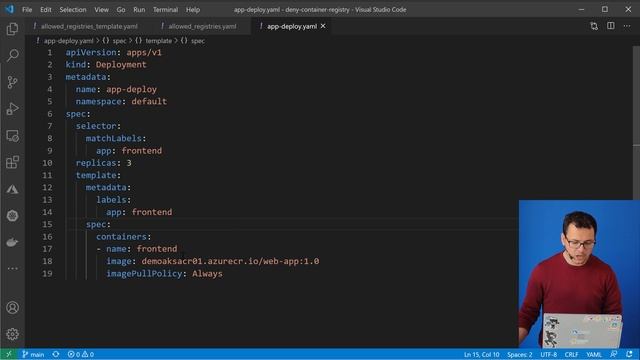Open the Remote Explorer icon
Image resolution: width=640 pixels, height=360 pixels.
point(12,136)
